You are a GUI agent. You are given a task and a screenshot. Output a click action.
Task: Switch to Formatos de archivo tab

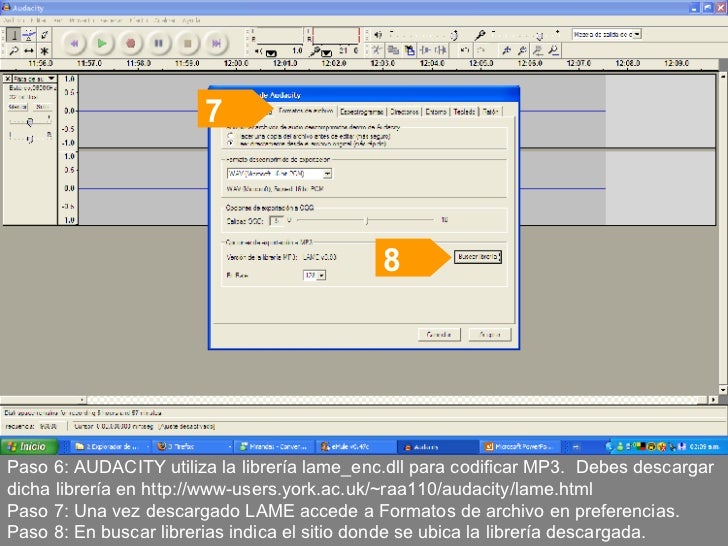[x=306, y=110]
